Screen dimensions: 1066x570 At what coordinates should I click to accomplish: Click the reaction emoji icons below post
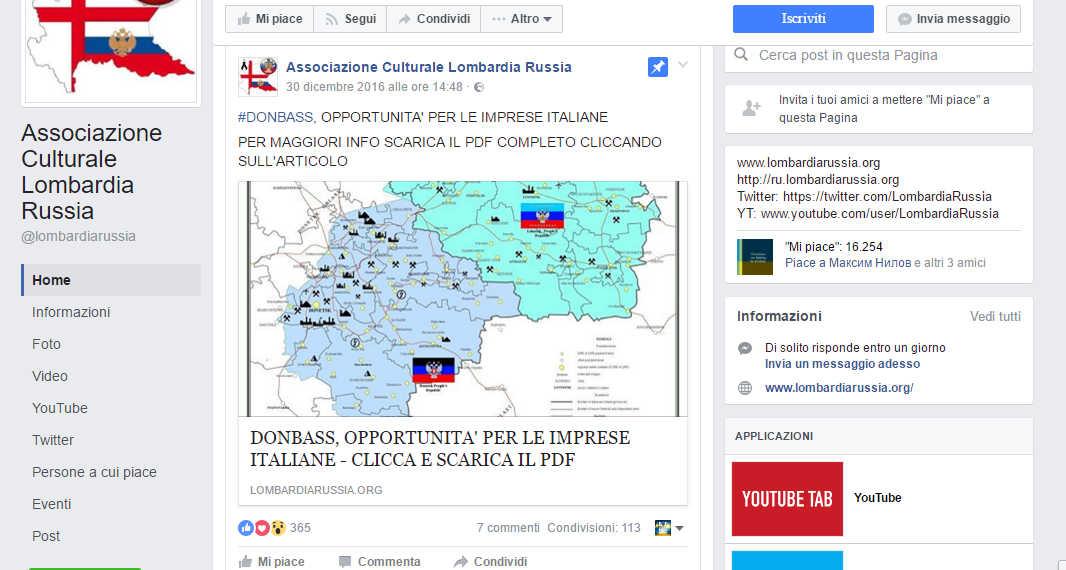(262, 528)
